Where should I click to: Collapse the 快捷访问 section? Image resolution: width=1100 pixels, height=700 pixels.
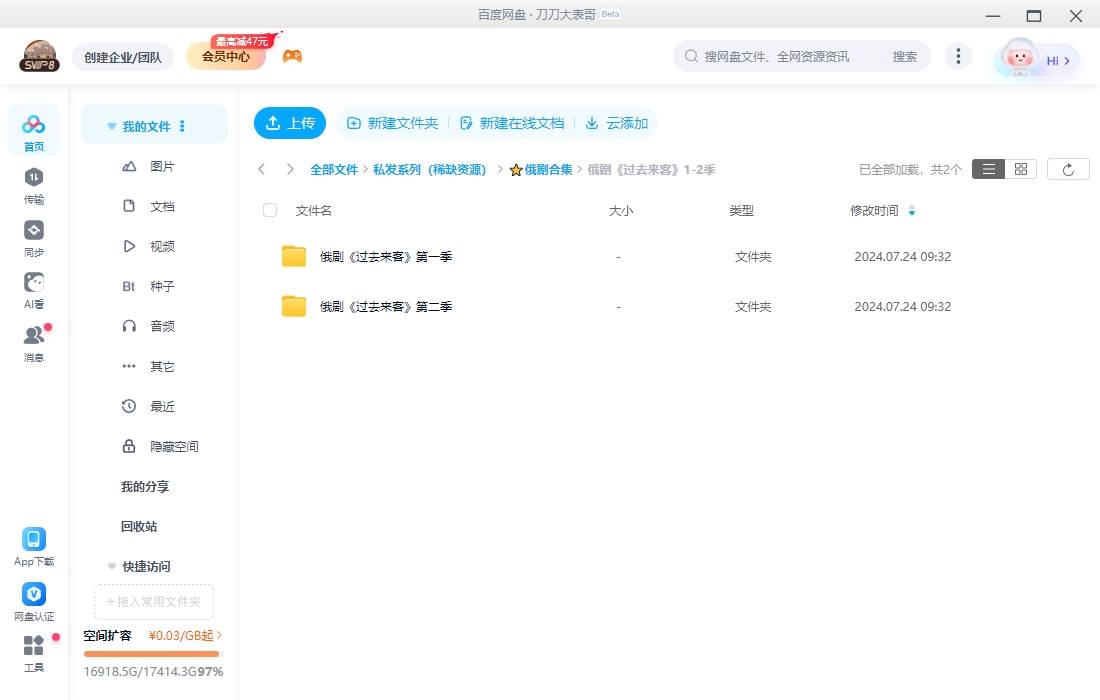111,566
